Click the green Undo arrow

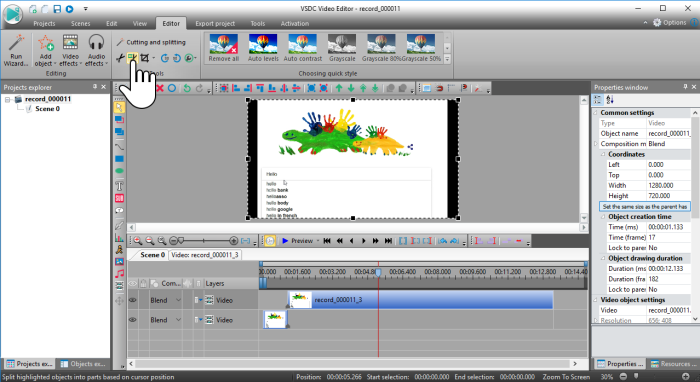pyautogui.click(x=187, y=88)
